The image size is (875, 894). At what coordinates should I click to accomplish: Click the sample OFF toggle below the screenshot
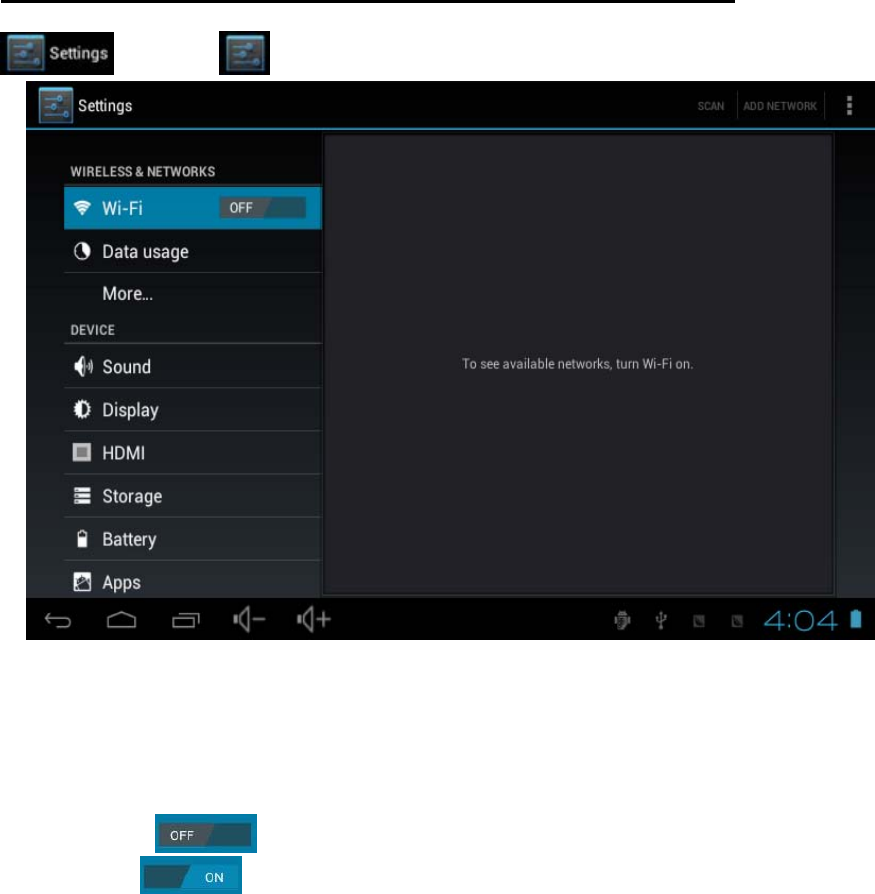point(206,834)
